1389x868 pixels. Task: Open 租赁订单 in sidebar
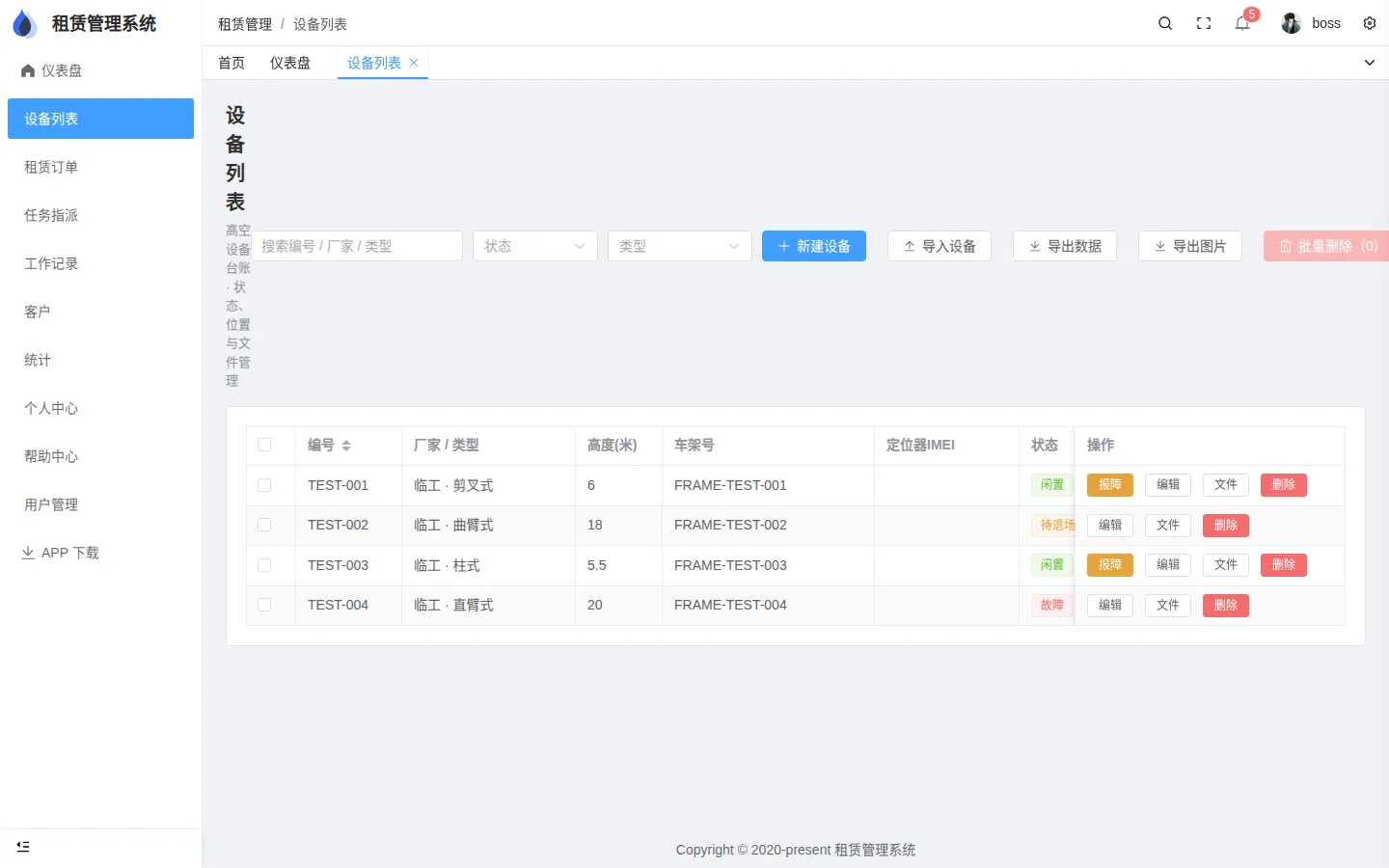[x=100, y=167]
